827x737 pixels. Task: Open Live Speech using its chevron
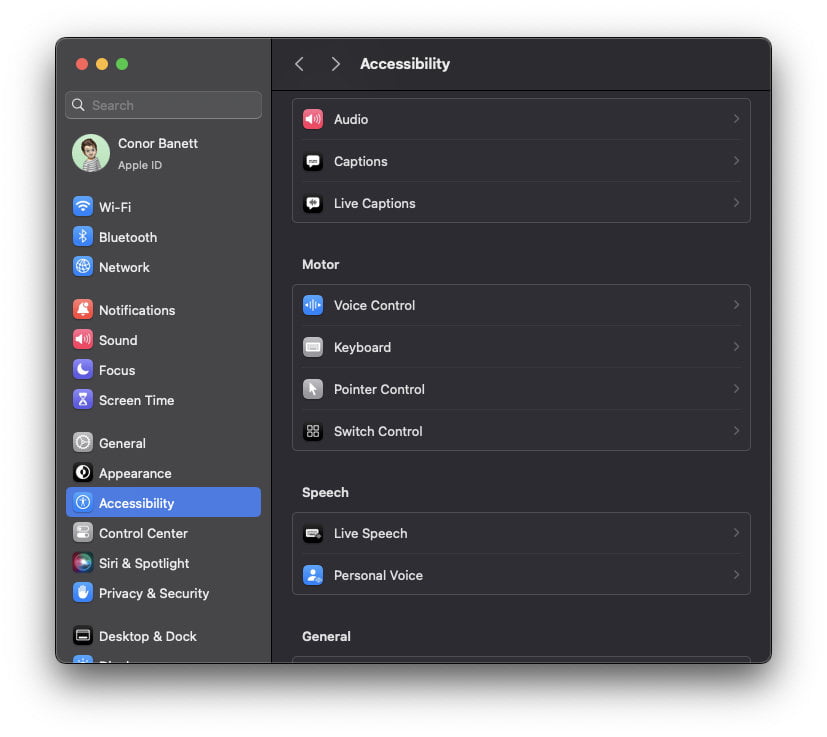click(x=737, y=533)
